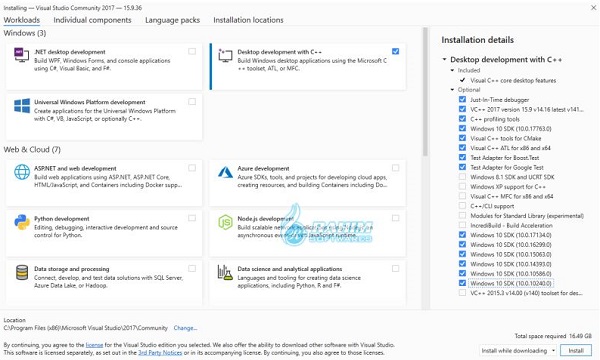
Task: Close the installer window with the X
Action: point(593,7)
